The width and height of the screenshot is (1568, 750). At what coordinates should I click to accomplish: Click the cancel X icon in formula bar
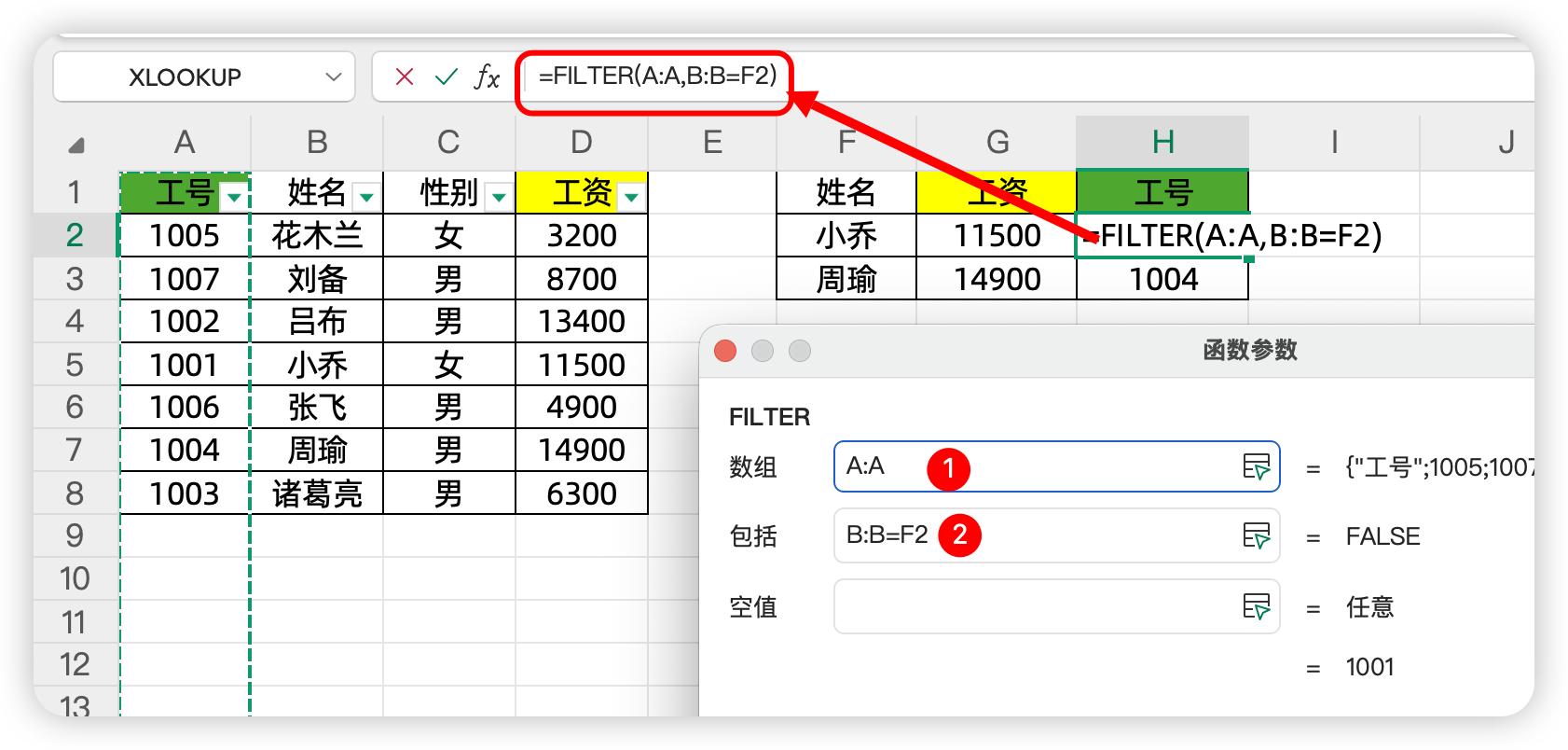(x=404, y=76)
